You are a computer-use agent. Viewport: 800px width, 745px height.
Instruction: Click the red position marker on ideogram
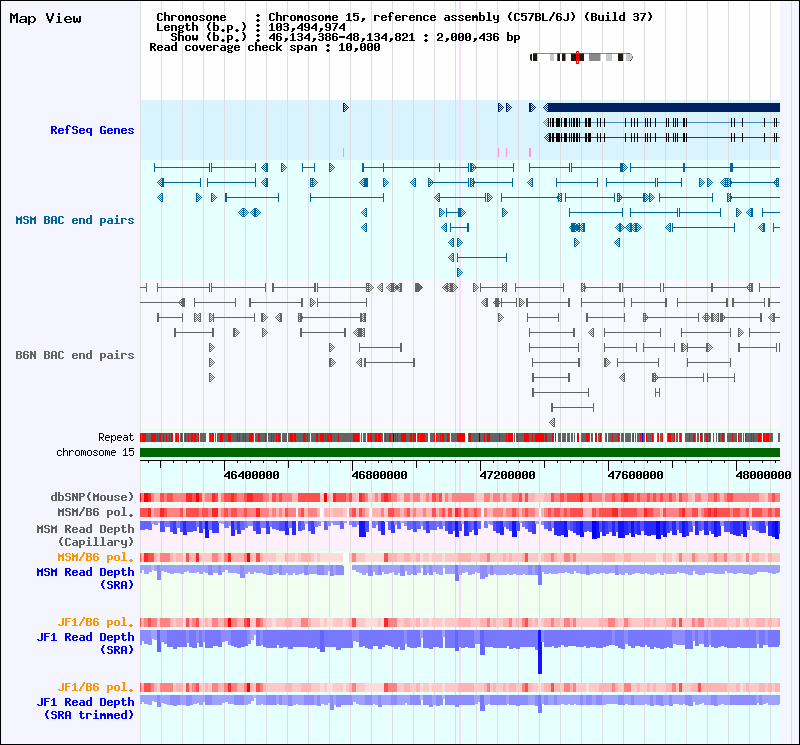(x=577, y=57)
